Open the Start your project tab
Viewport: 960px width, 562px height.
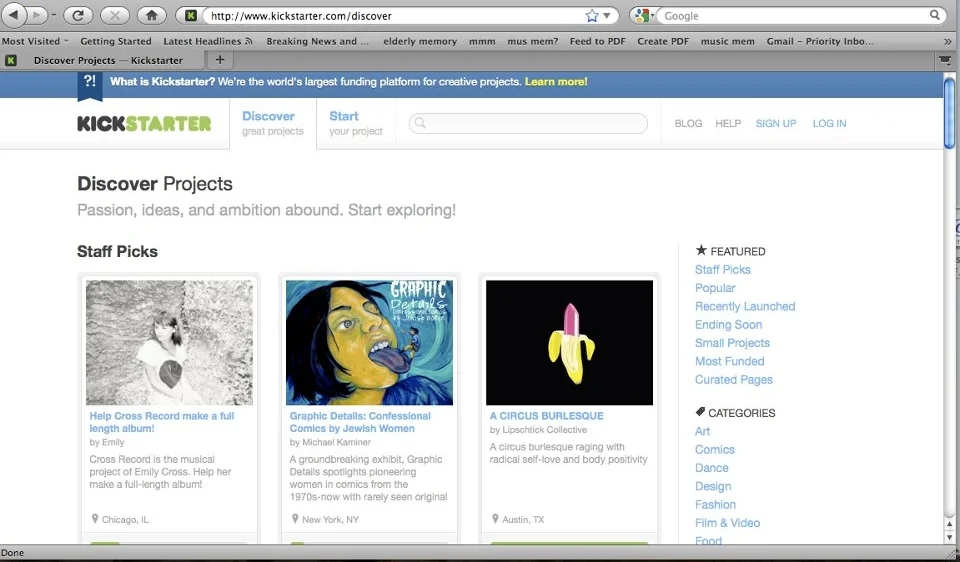pos(356,123)
